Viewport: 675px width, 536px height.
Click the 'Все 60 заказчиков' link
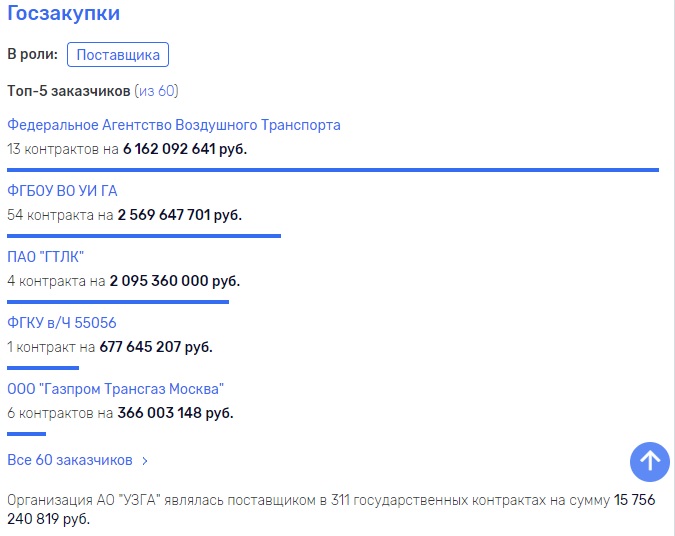coord(70,460)
